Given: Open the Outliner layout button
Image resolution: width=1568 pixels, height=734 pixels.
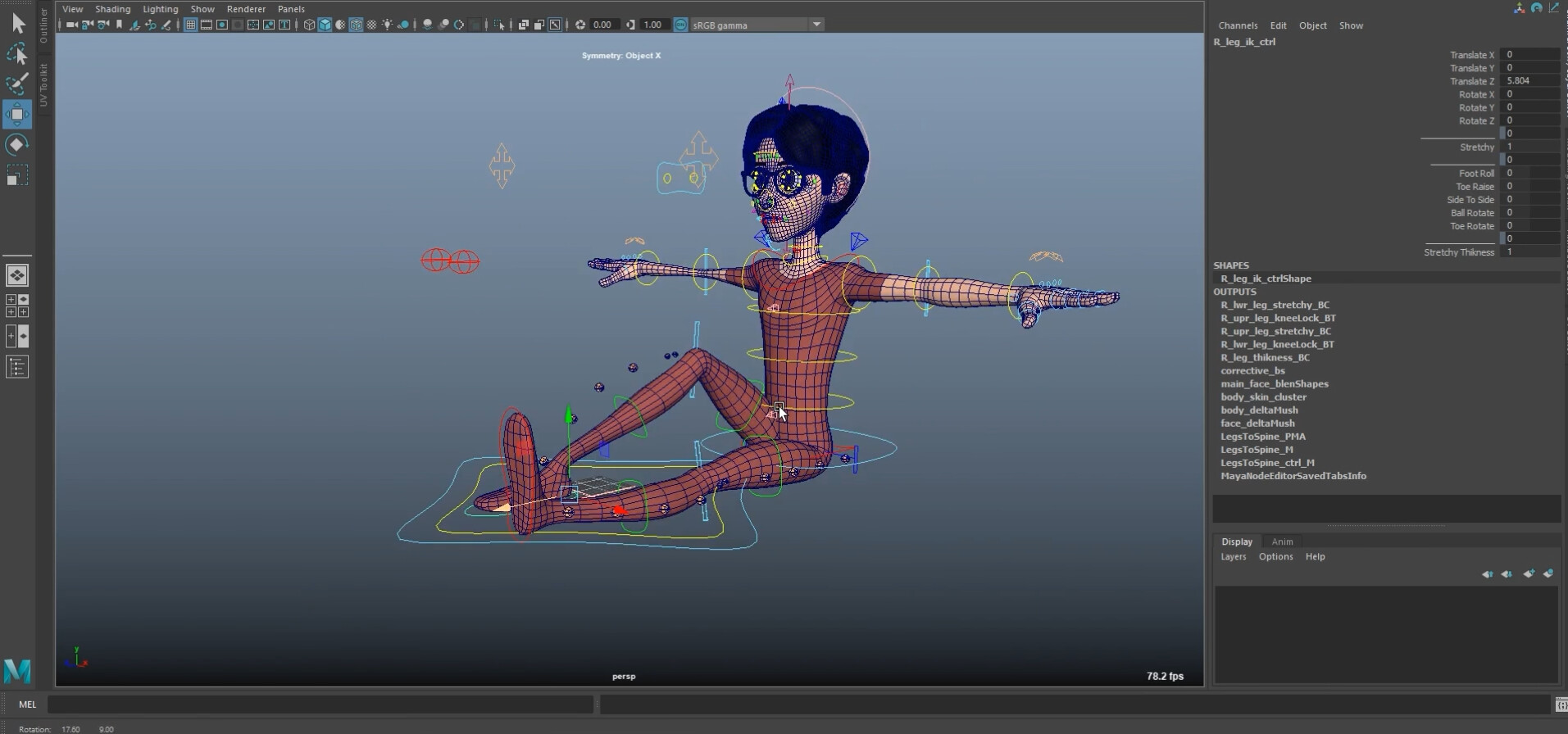Looking at the screenshot, I should (x=17, y=367).
